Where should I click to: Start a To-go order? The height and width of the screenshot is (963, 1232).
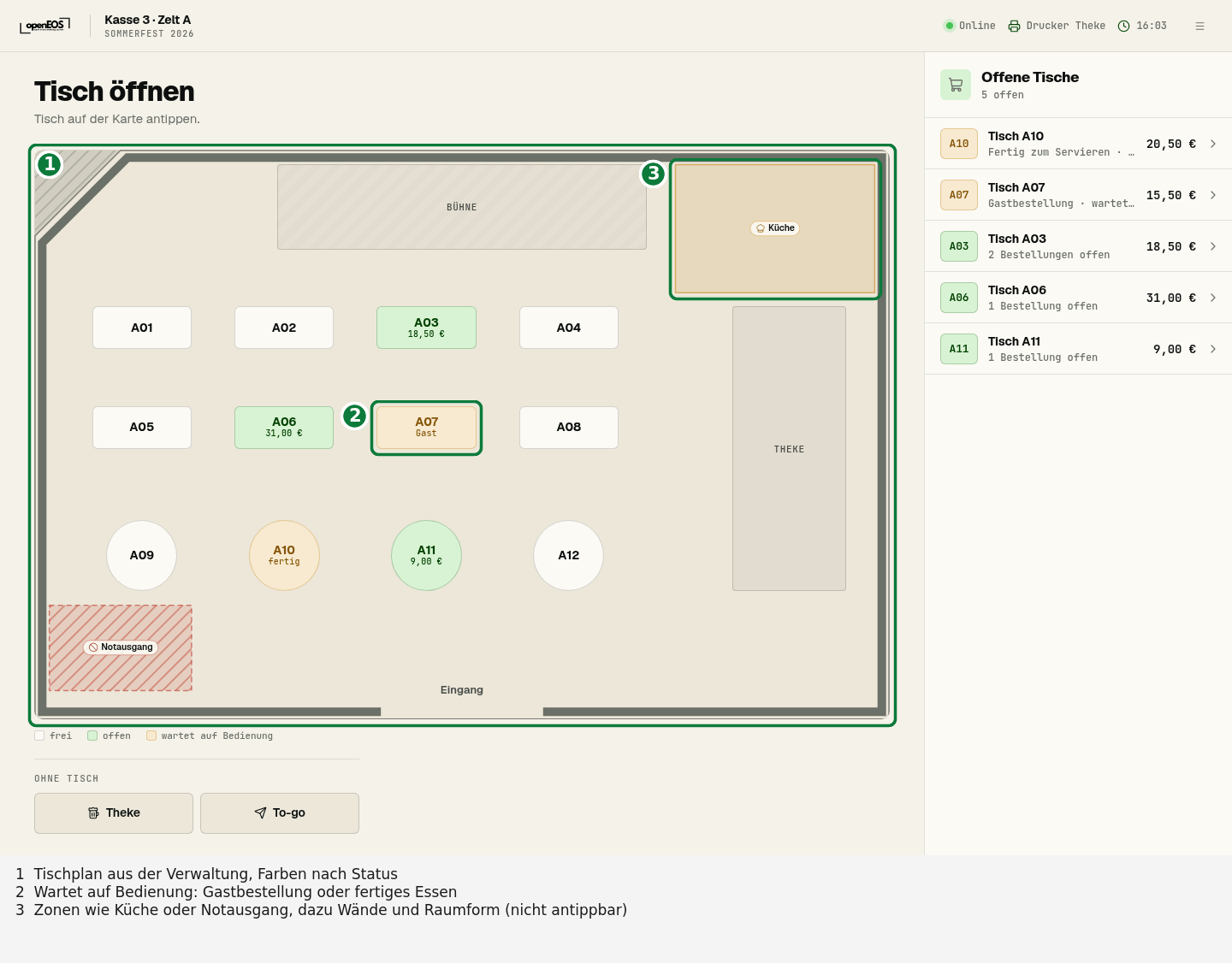280,813
